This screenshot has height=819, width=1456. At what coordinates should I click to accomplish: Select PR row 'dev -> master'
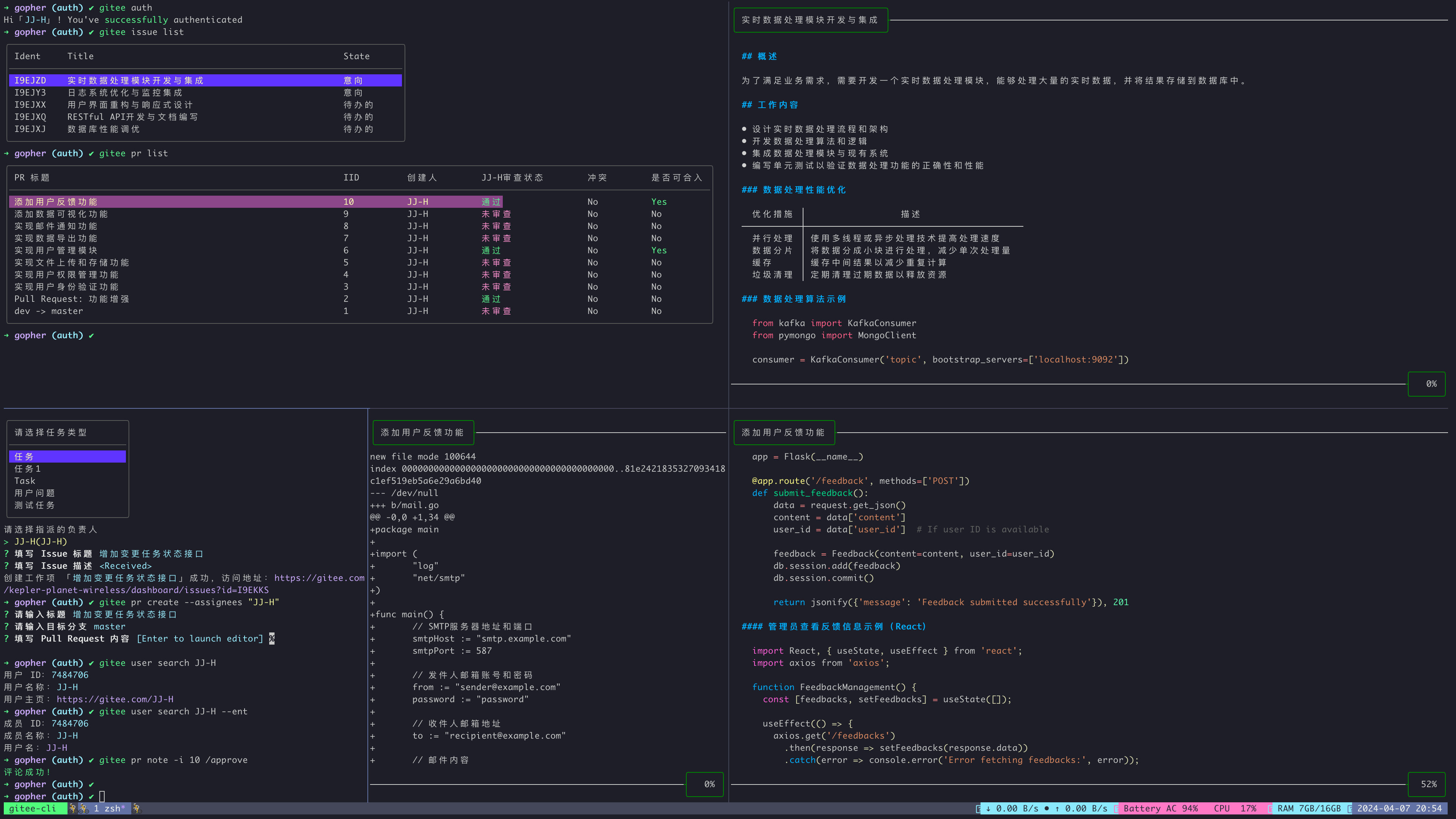[x=359, y=311]
